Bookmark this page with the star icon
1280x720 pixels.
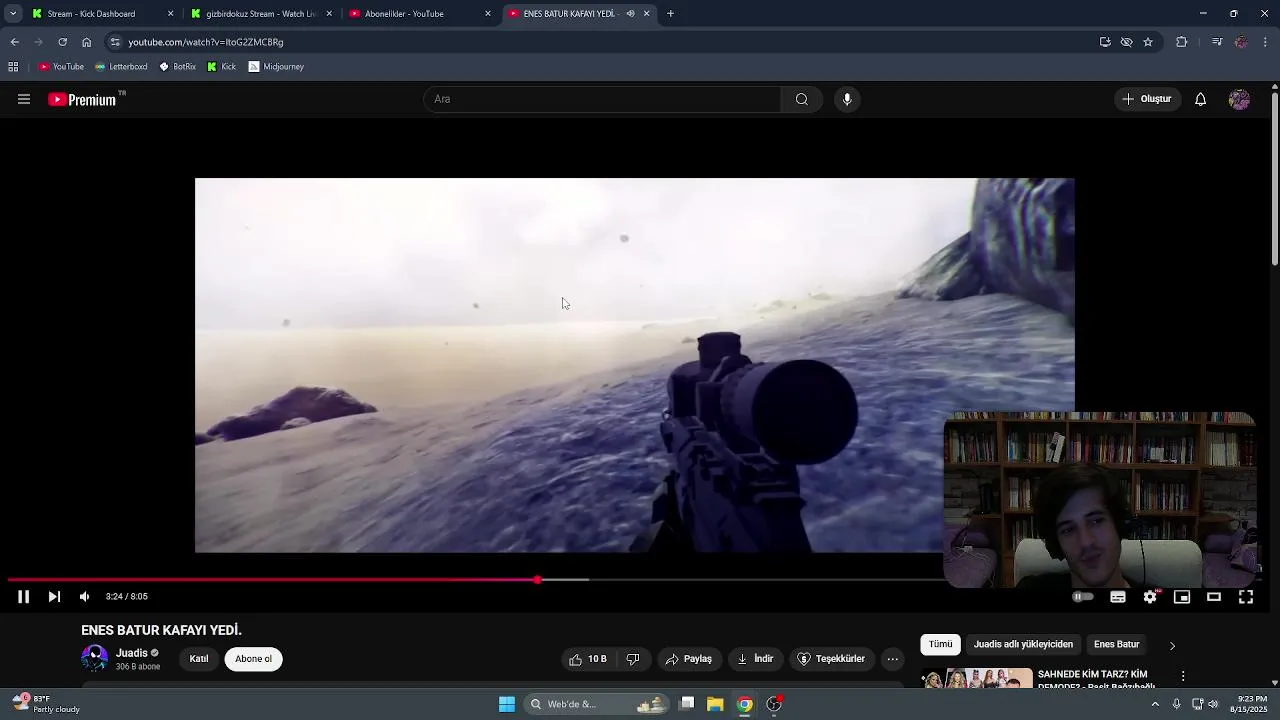coord(1148,42)
